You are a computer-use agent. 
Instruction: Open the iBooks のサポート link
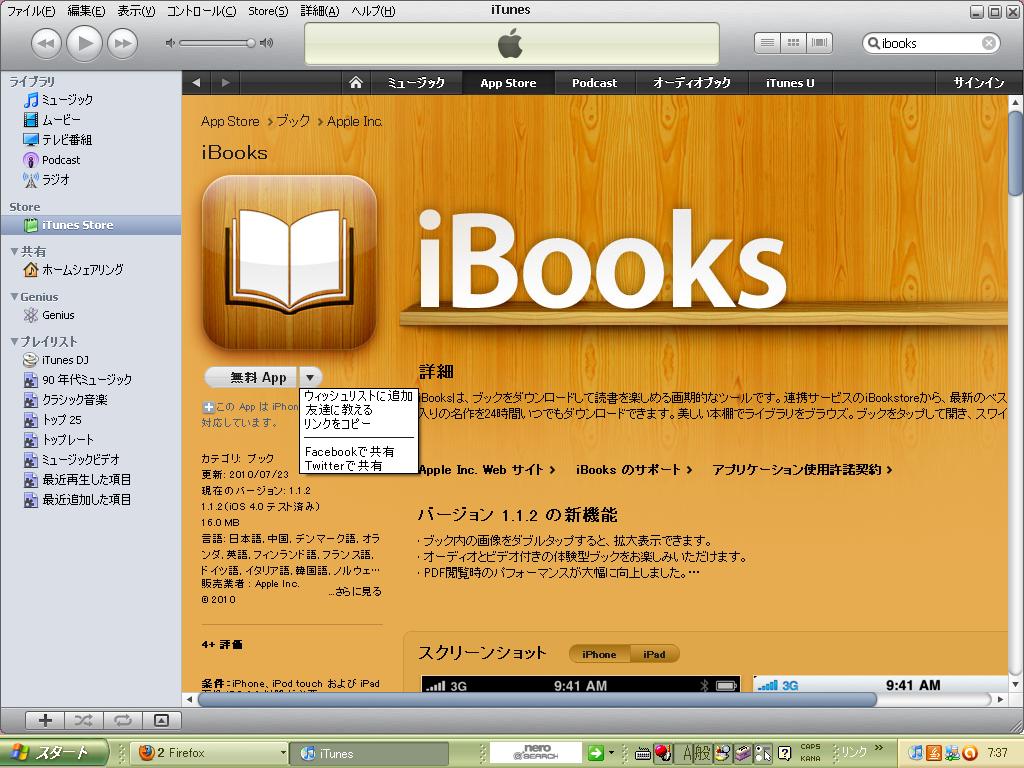tap(633, 470)
